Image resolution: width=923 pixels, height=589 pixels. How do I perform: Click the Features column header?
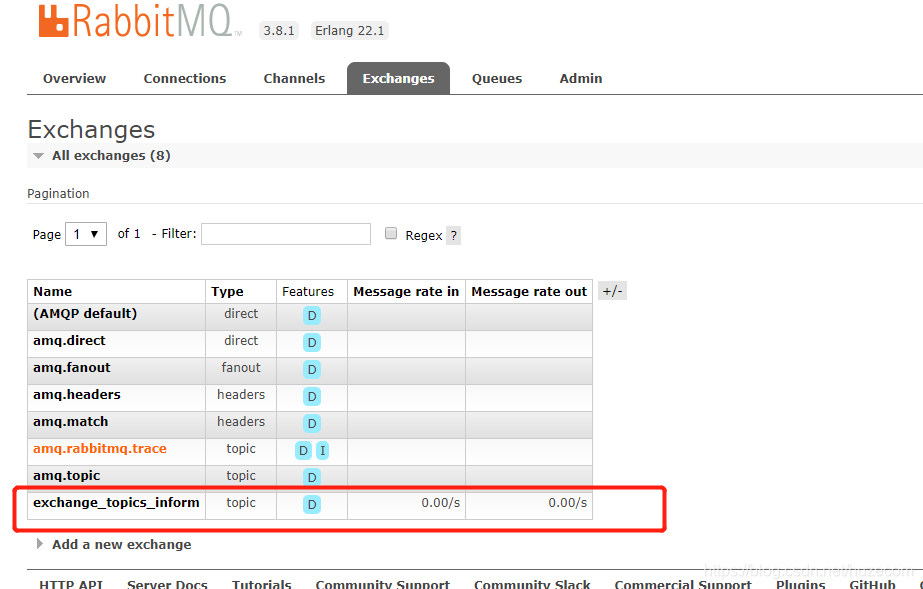308,291
